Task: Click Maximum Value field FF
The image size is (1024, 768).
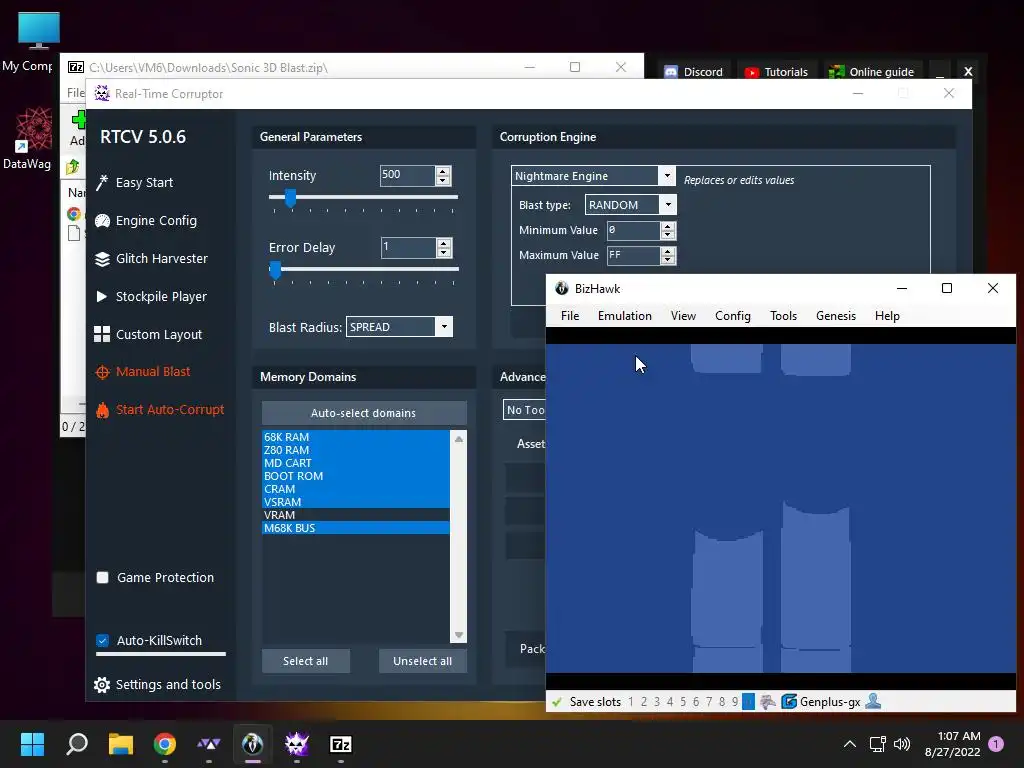Action: point(633,255)
